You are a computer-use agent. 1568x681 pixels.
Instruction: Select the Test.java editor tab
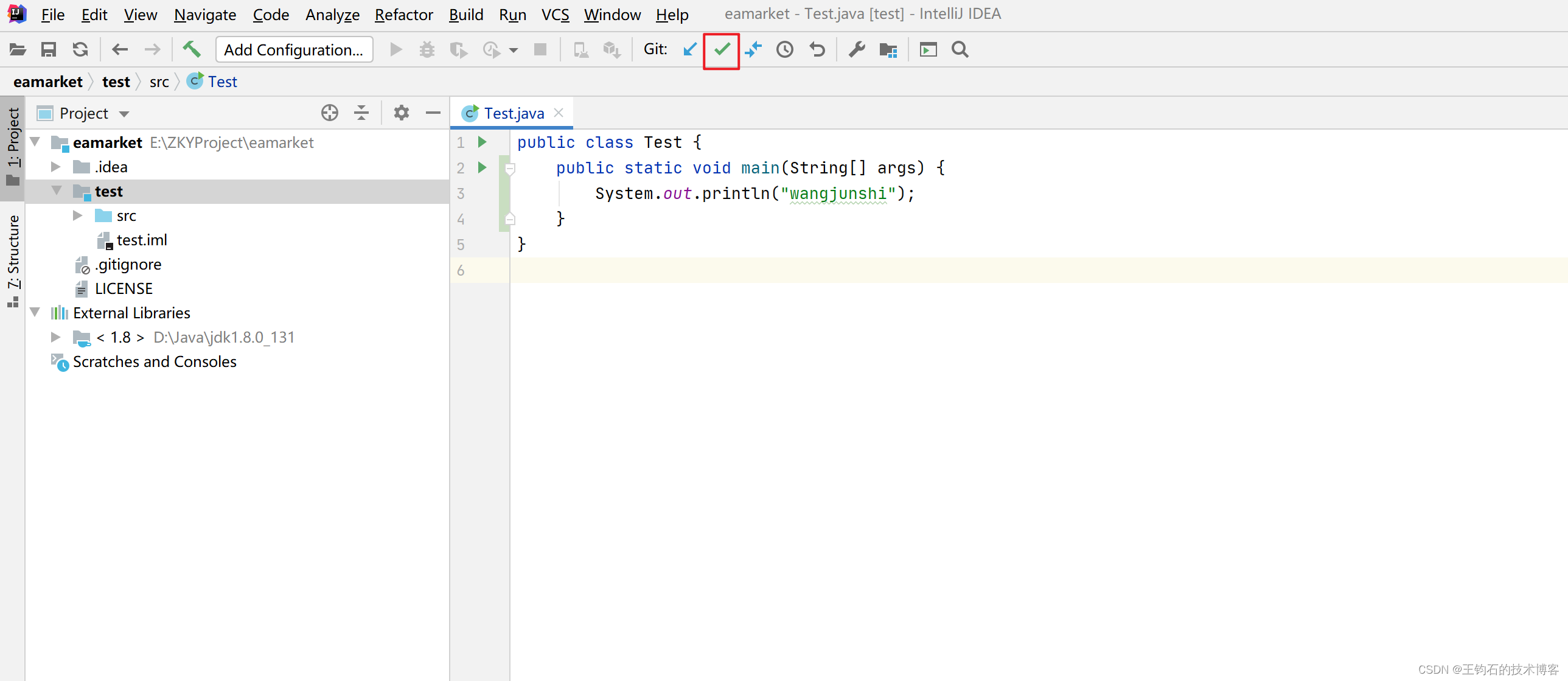coord(513,113)
